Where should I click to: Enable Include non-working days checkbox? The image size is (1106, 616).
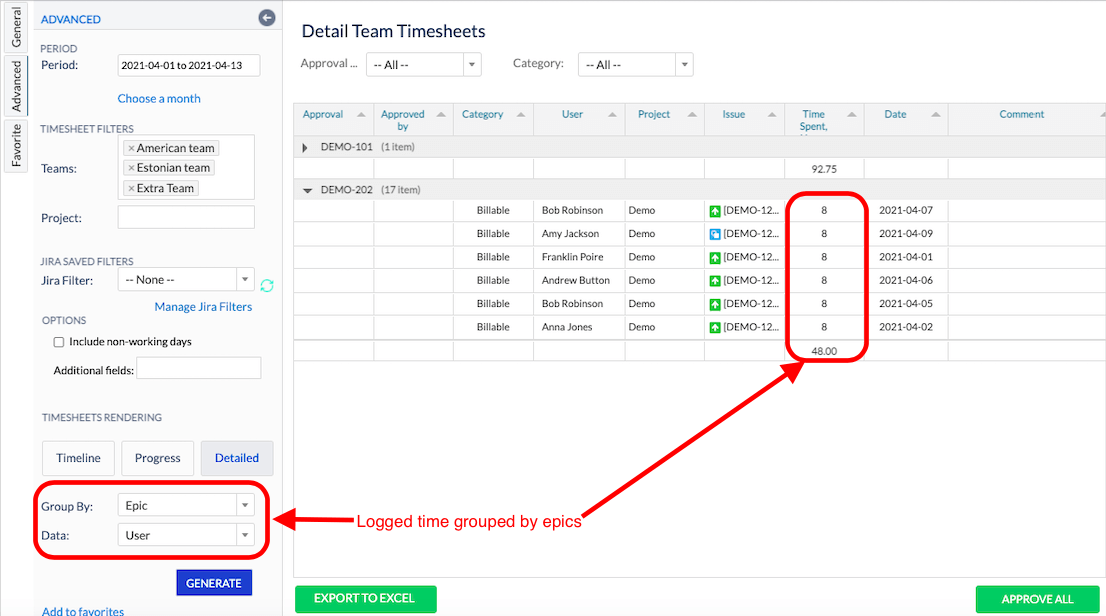[x=59, y=342]
